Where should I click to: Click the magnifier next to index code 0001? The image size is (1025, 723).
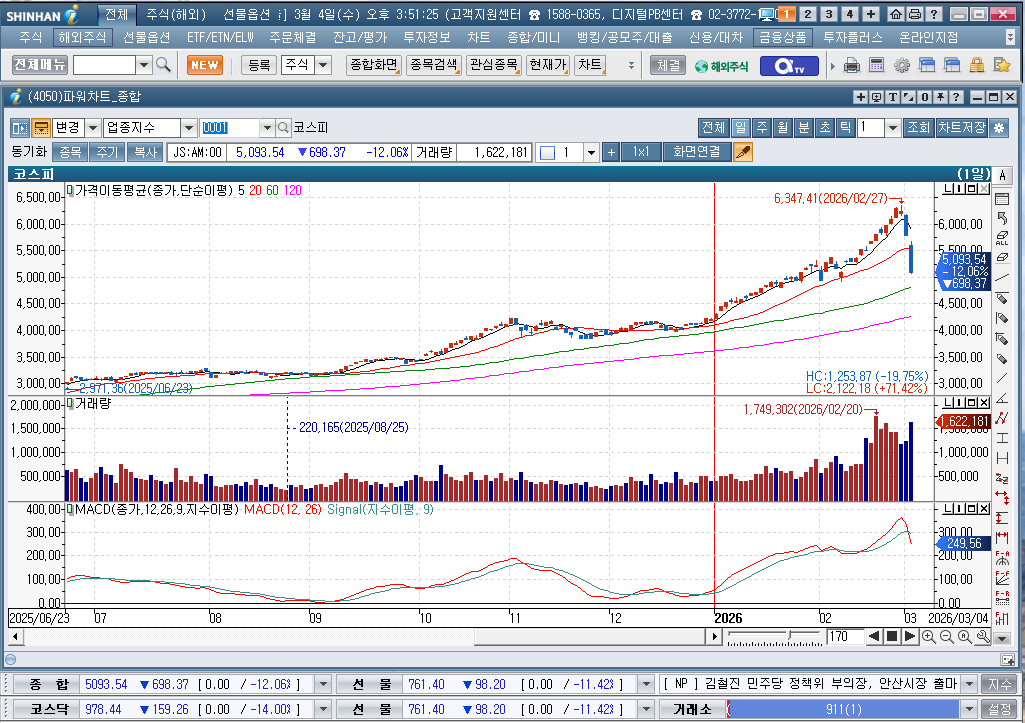283,127
